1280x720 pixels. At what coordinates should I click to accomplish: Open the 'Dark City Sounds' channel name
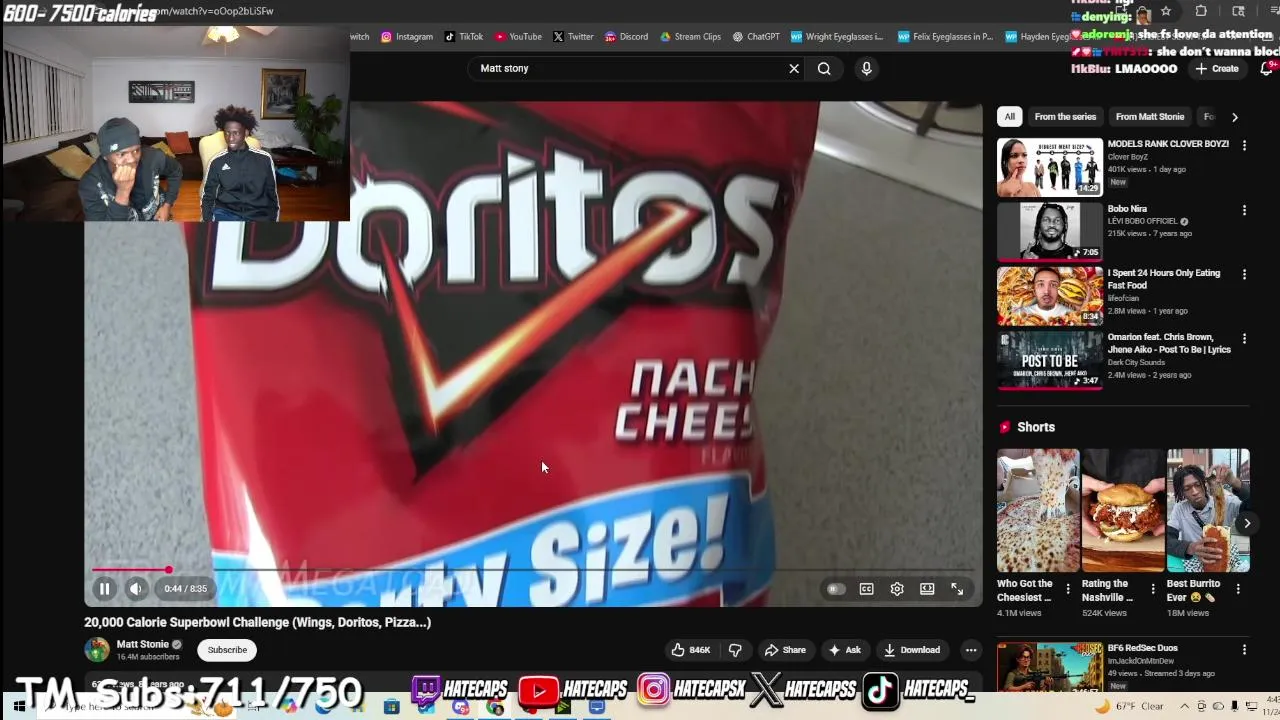click(x=1135, y=363)
